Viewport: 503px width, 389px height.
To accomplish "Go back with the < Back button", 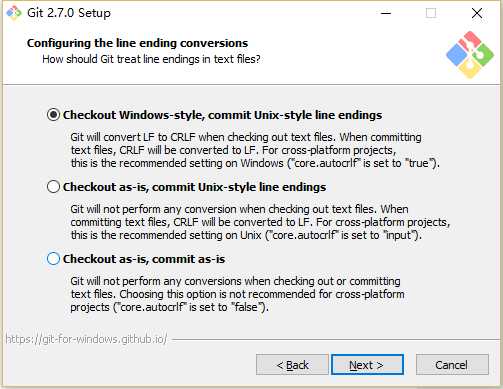I will click(x=292, y=365).
